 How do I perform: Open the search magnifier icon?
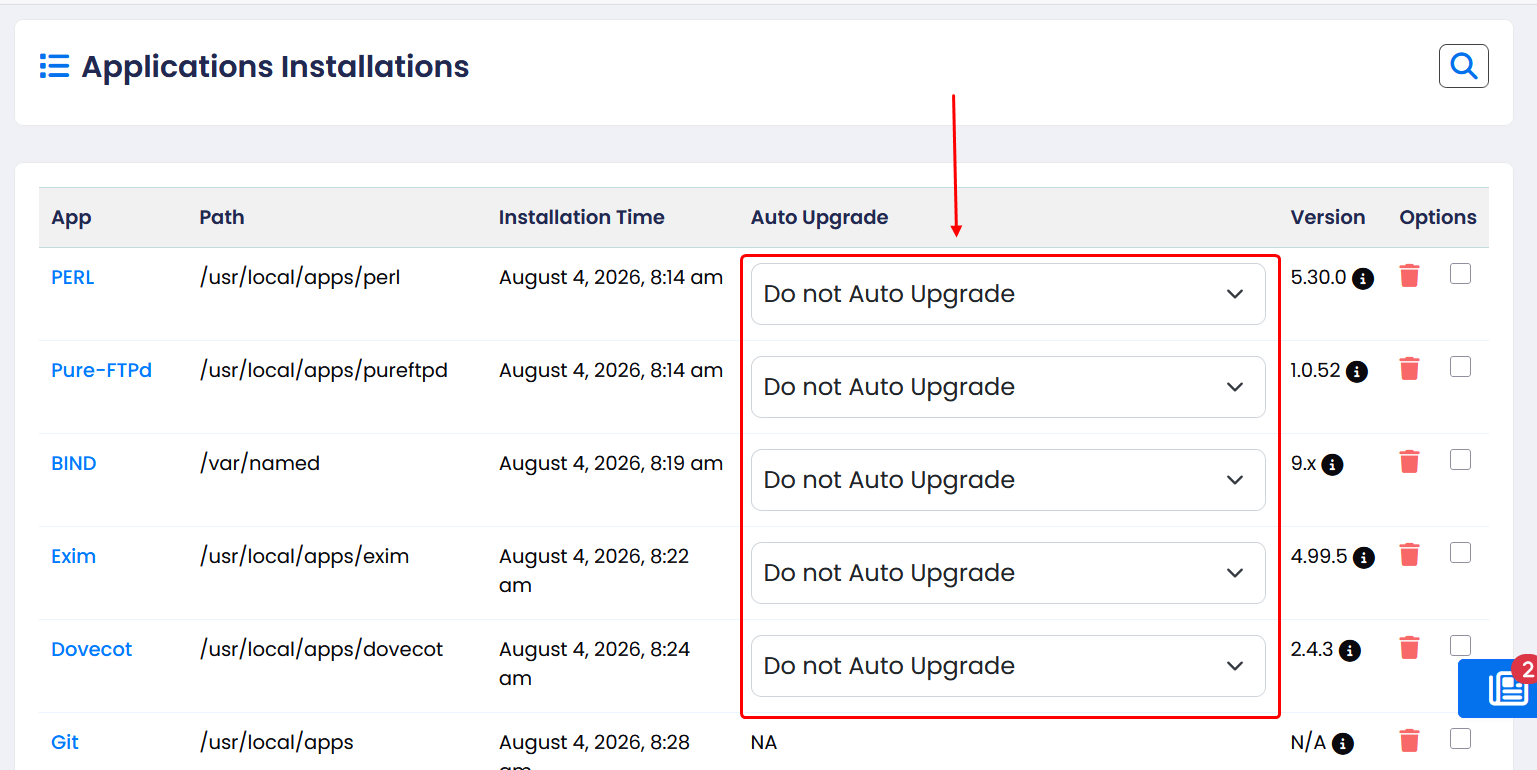pos(1463,66)
